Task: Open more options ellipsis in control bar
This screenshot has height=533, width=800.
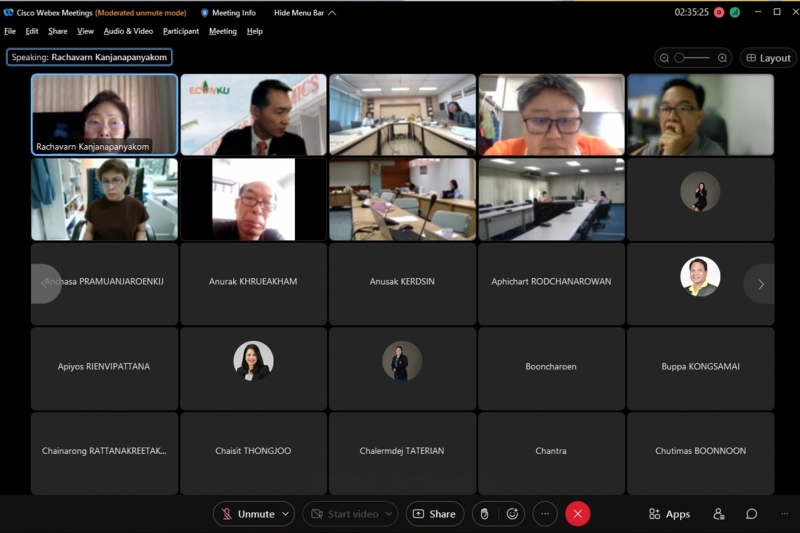Action: tap(545, 514)
